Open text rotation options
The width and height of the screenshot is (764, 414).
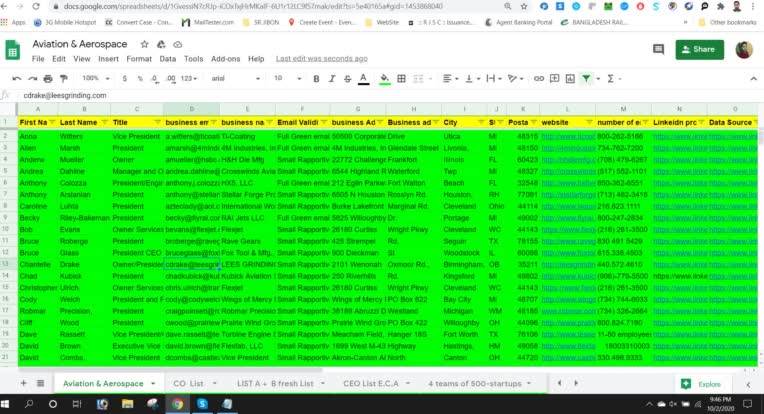515,78
